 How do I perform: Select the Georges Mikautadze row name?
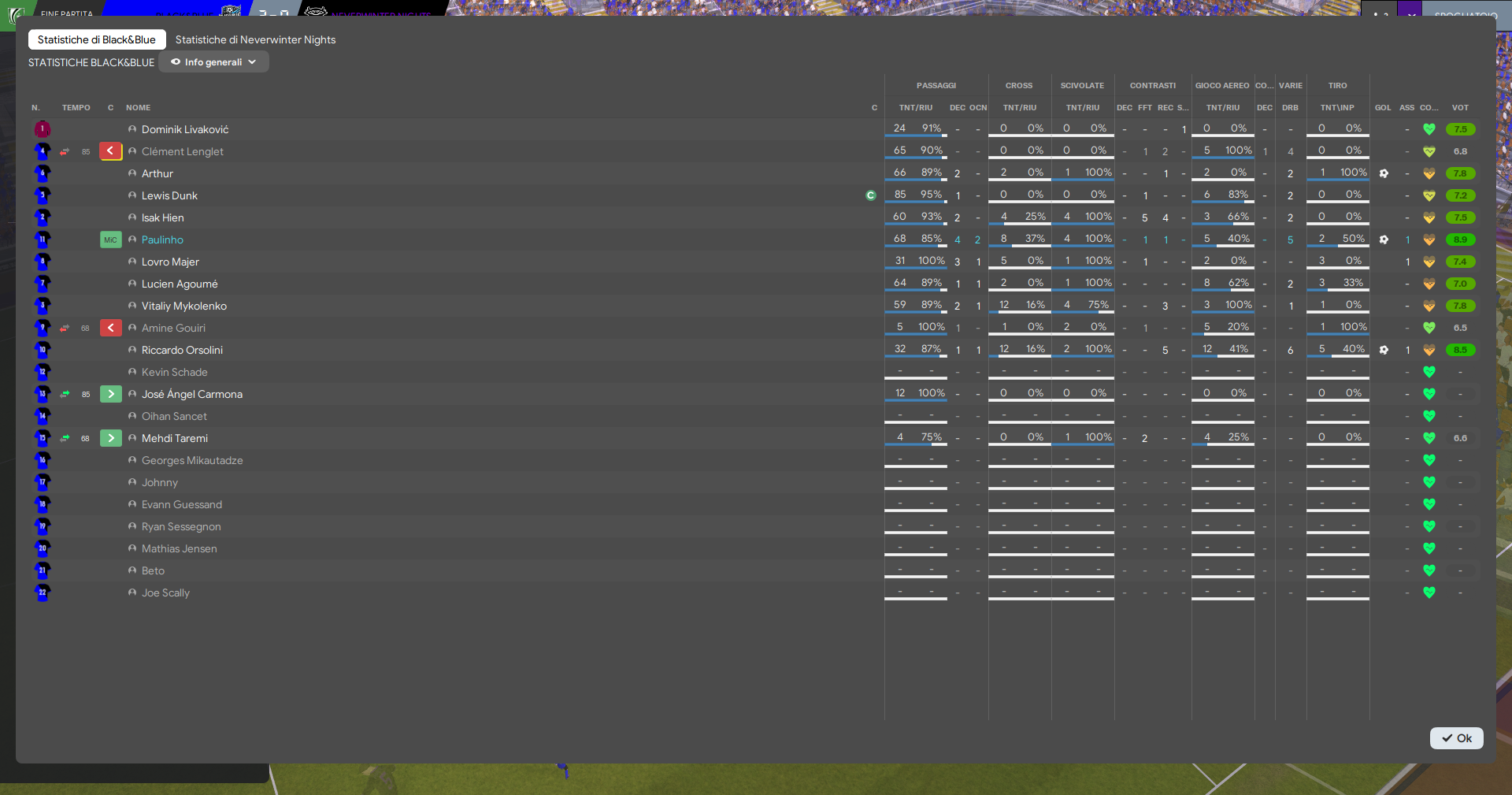[x=192, y=460]
